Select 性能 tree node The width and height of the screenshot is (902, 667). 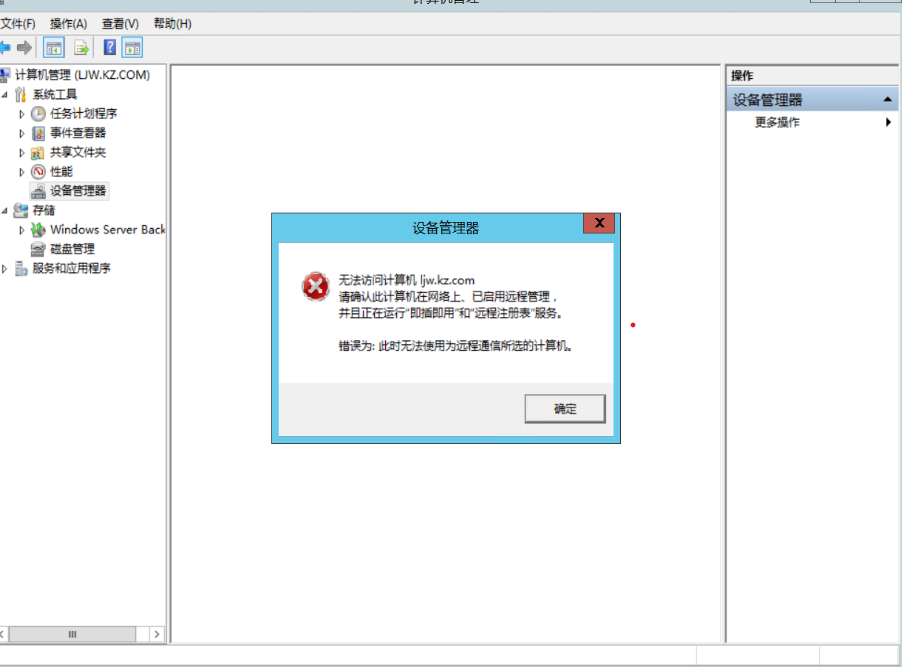tap(61, 171)
